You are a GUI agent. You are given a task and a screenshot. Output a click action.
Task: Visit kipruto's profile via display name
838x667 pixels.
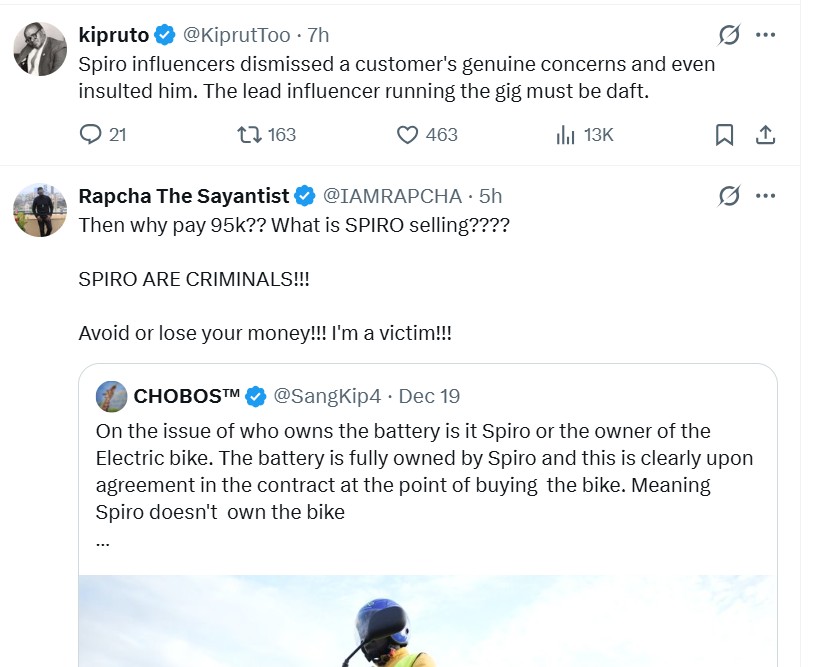tap(113, 35)
